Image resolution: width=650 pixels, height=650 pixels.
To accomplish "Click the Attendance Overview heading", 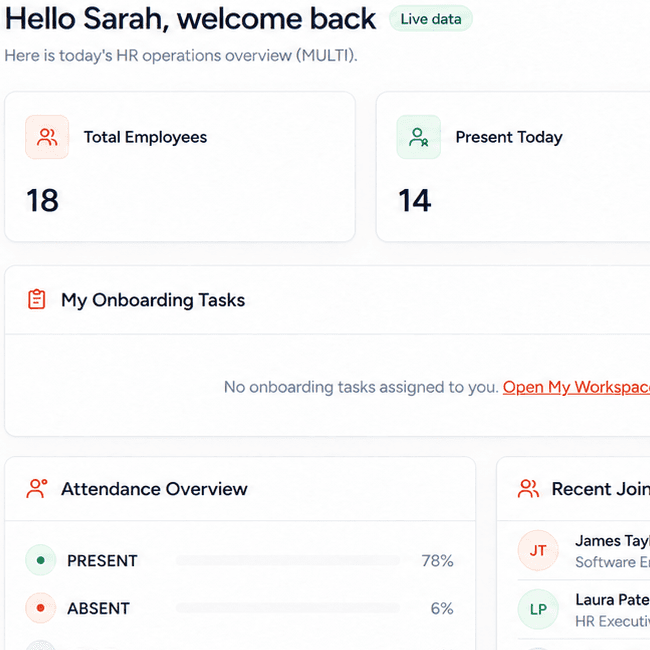I will pyautogui.click(x=154, y=489).
